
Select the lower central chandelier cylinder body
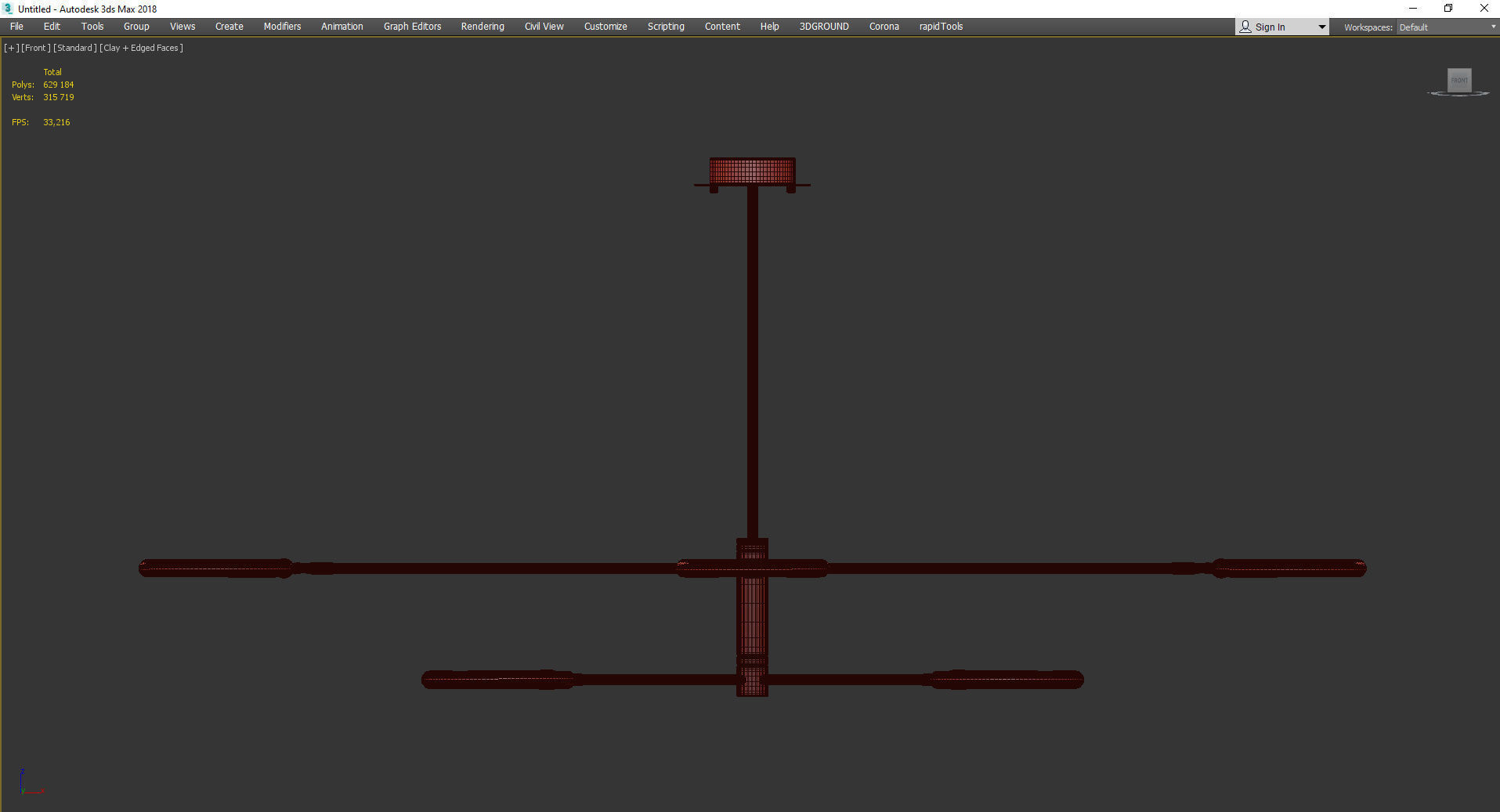coord(752,617)
